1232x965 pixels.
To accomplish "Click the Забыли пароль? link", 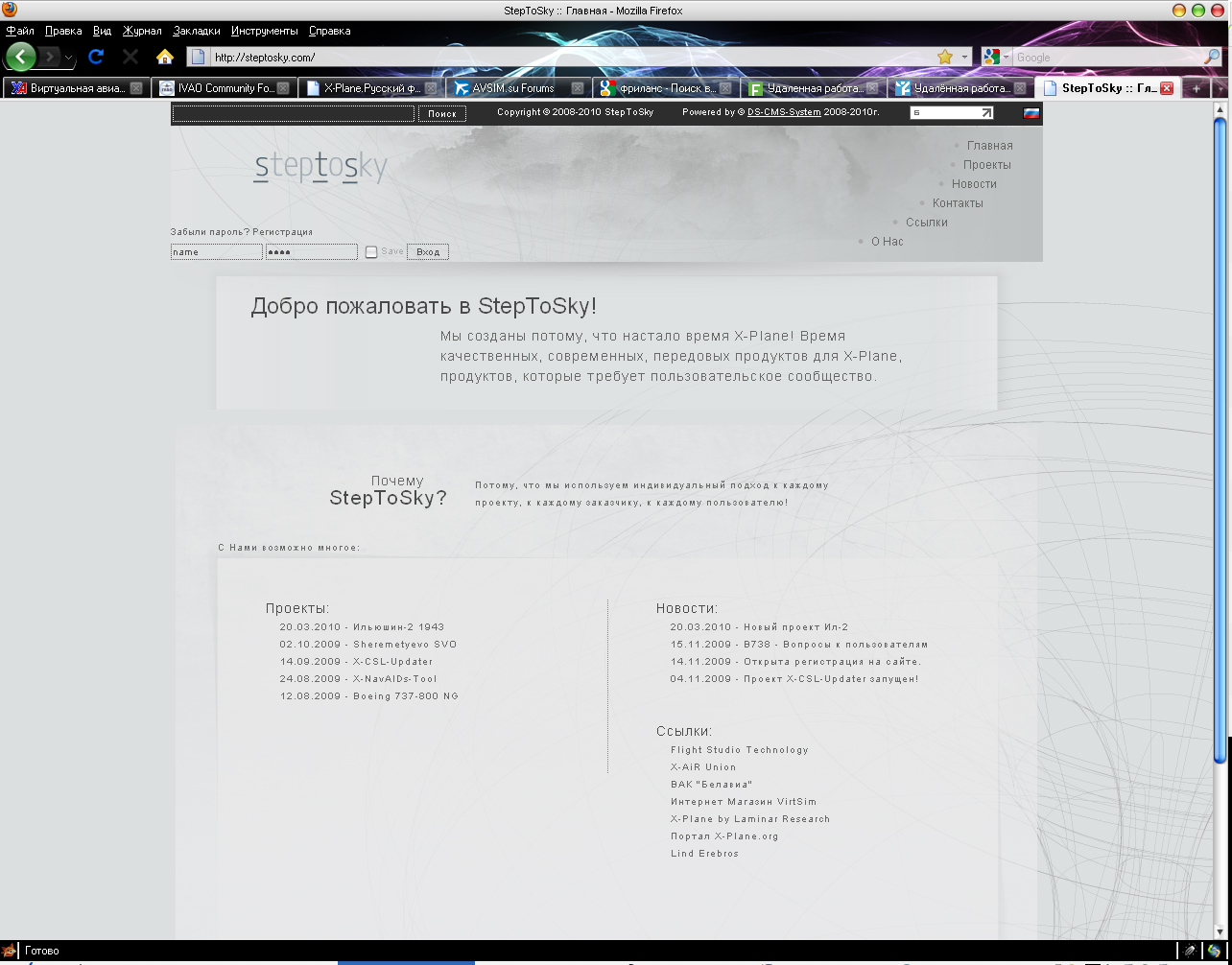I will [210, 232].
